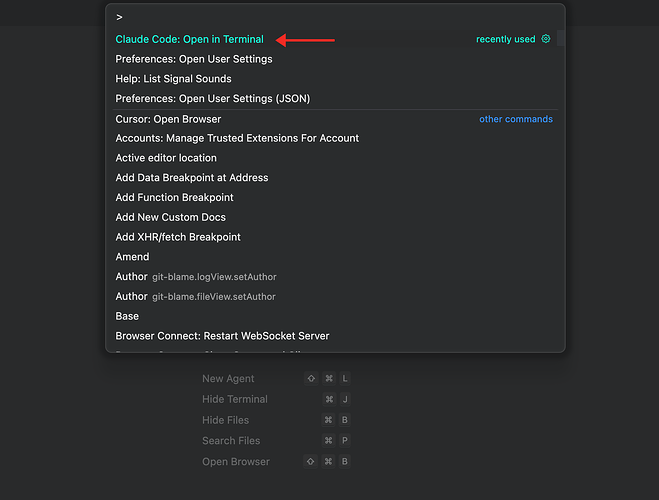Viewport: 659px width, 500px height.
Task: Select Add New Custom Docs
Action: [x=335, y=217]
